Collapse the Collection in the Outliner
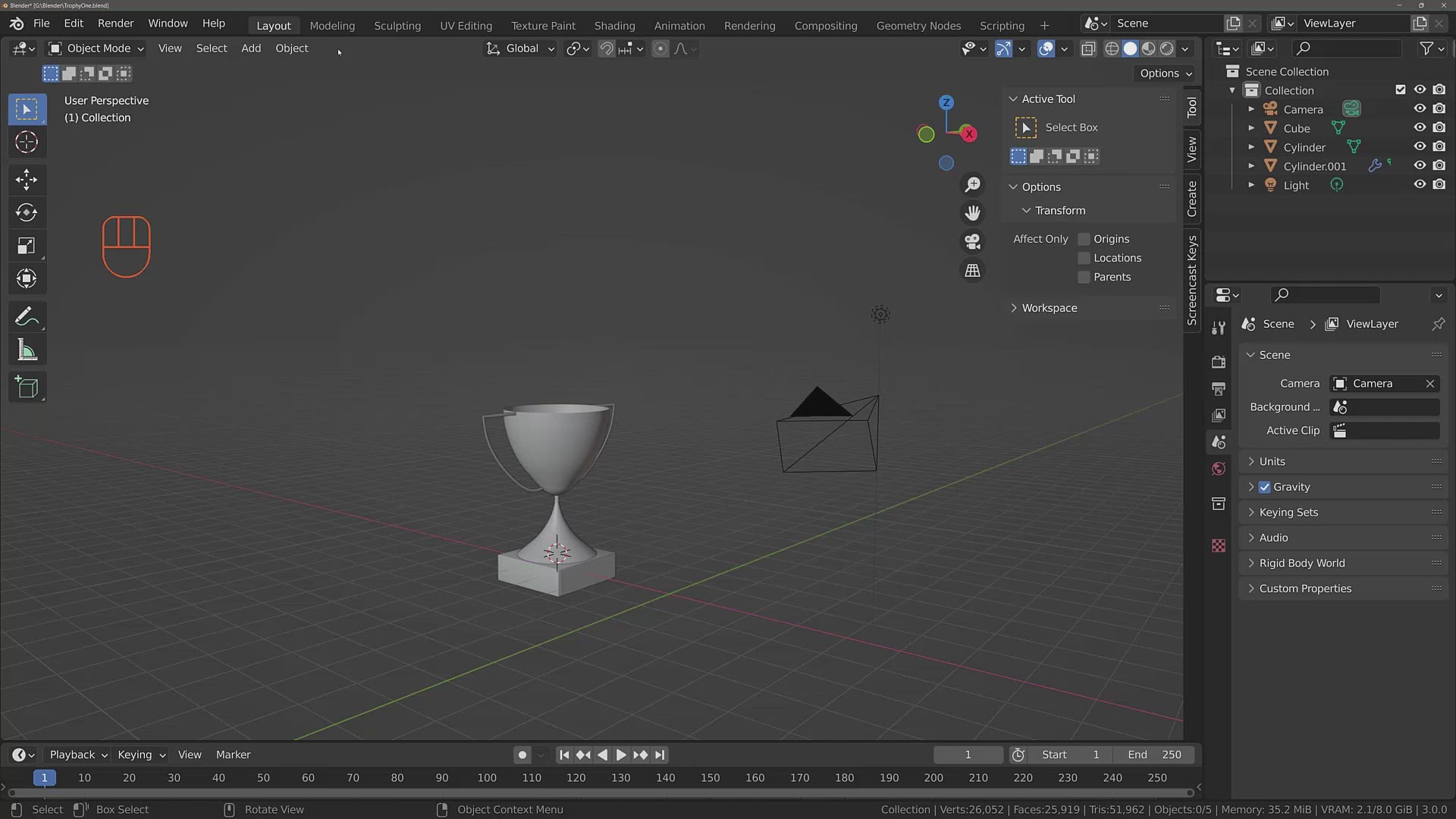The width and height of the screenshot is (1456, 819). [1232, 89]
